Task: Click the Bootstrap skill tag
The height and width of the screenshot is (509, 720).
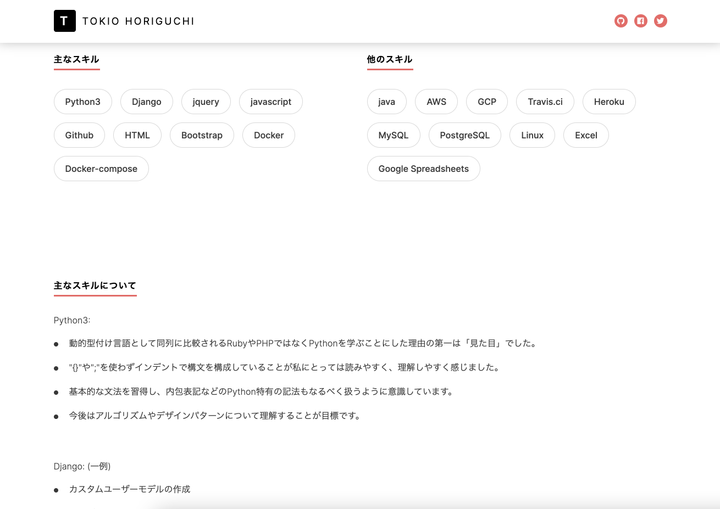Action: click(x=202, y=135)
